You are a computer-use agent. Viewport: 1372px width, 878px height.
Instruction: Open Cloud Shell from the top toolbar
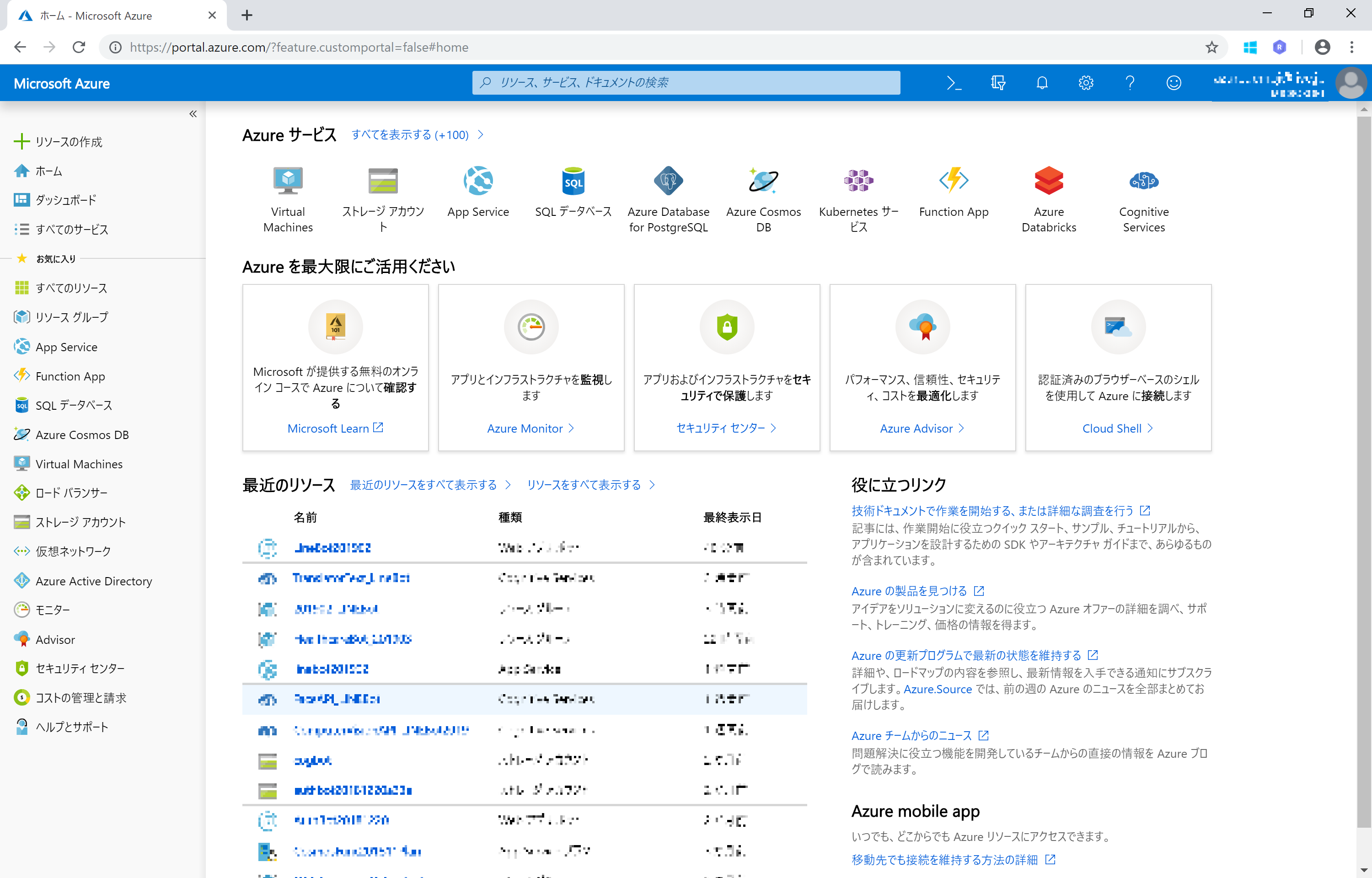955,83
